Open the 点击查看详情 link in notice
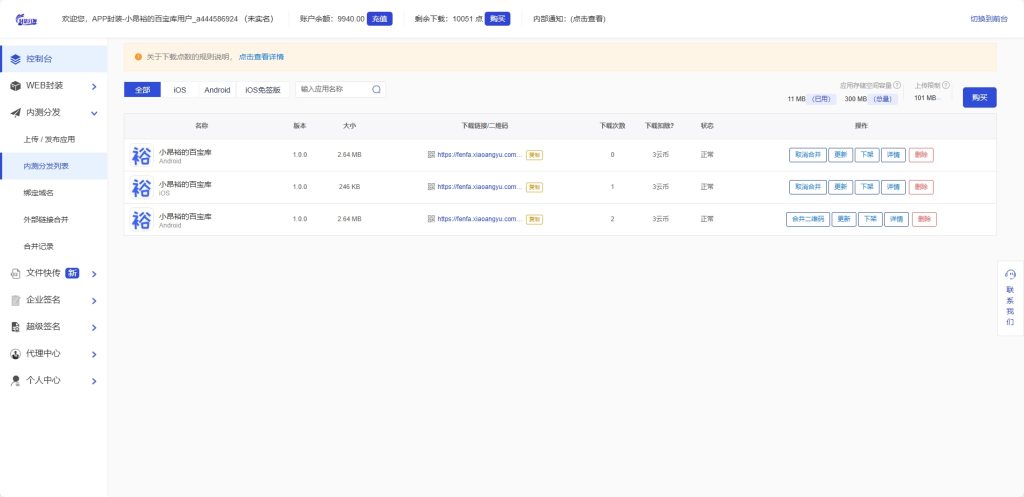 [261, 57]
